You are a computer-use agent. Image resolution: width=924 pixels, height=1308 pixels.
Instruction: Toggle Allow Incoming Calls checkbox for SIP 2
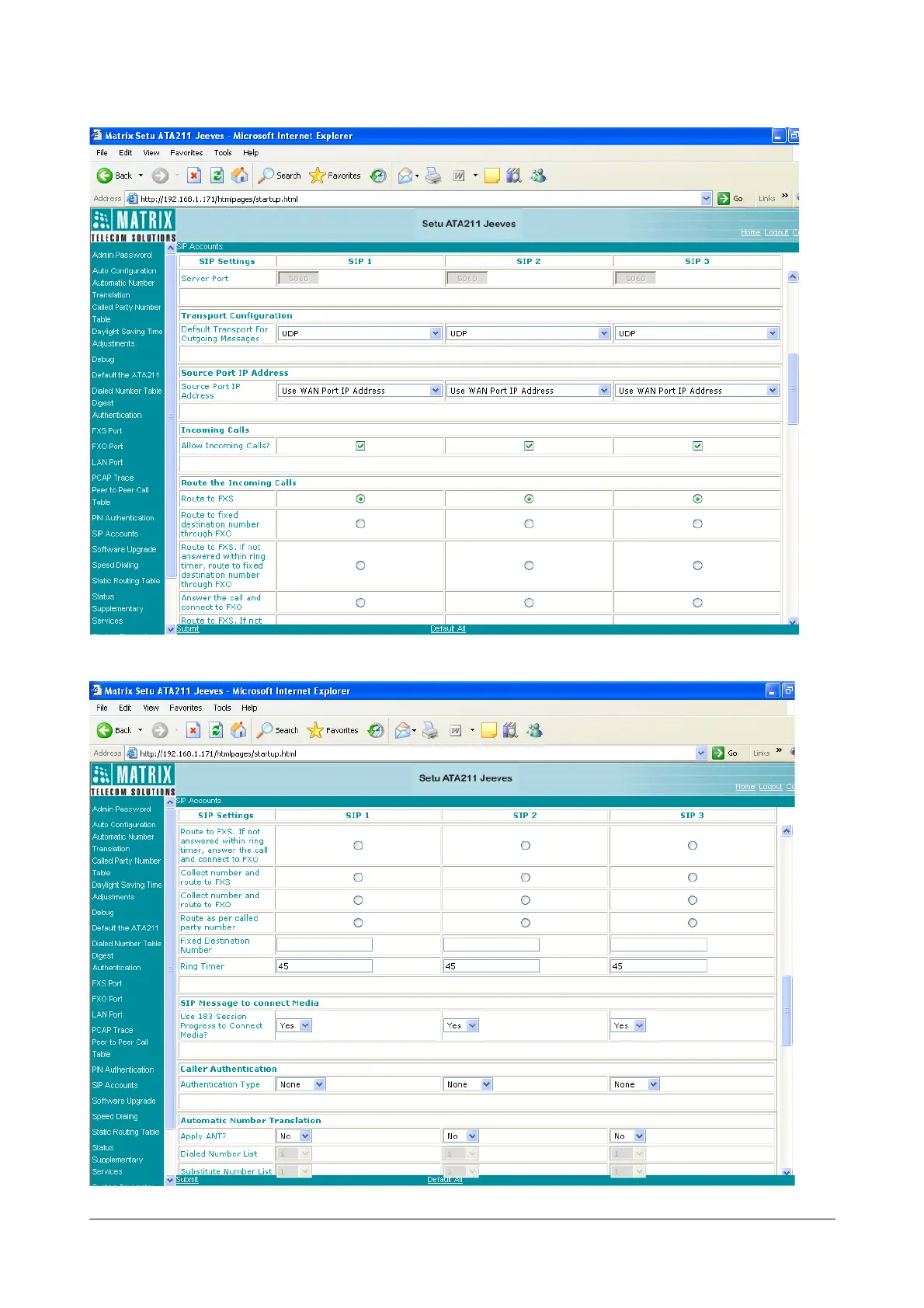[529, 446]
